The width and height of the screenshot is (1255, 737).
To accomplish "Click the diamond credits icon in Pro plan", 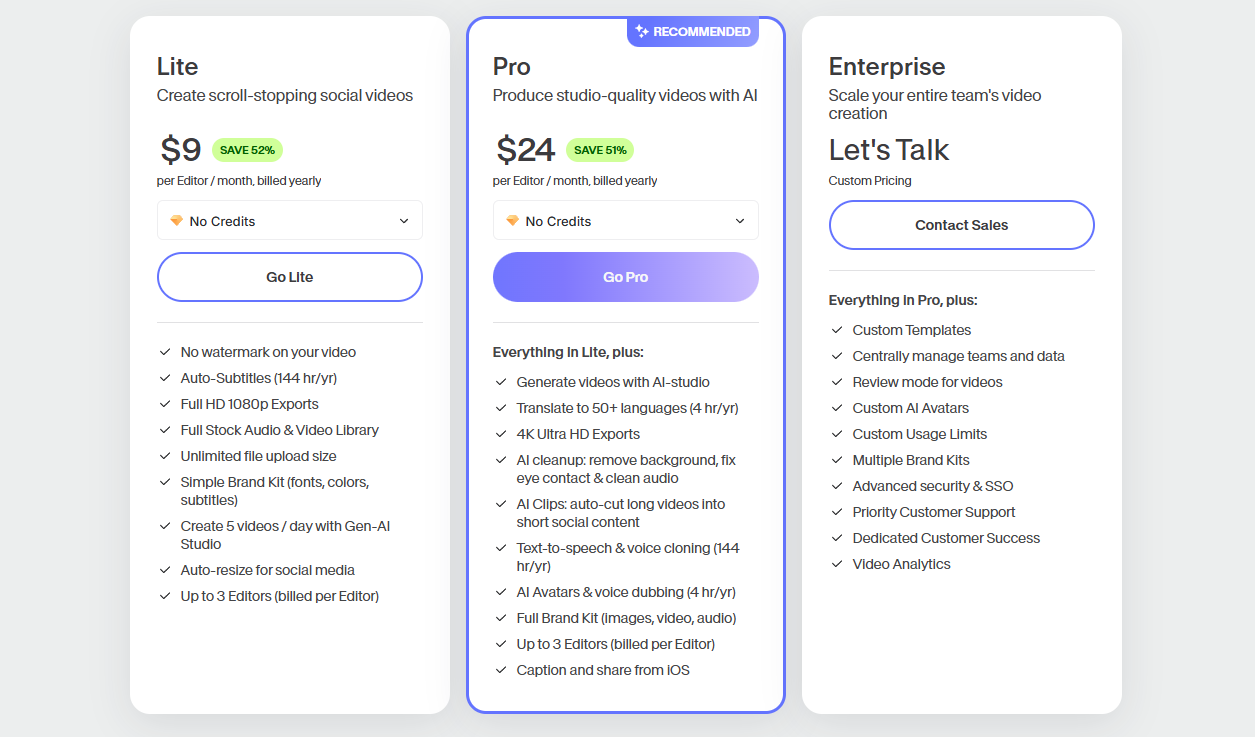I will (513, 221).
